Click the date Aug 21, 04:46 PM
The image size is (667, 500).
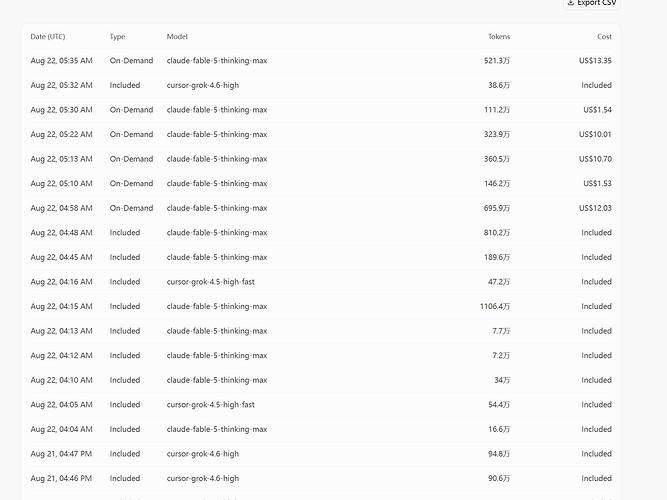(61, 479)
